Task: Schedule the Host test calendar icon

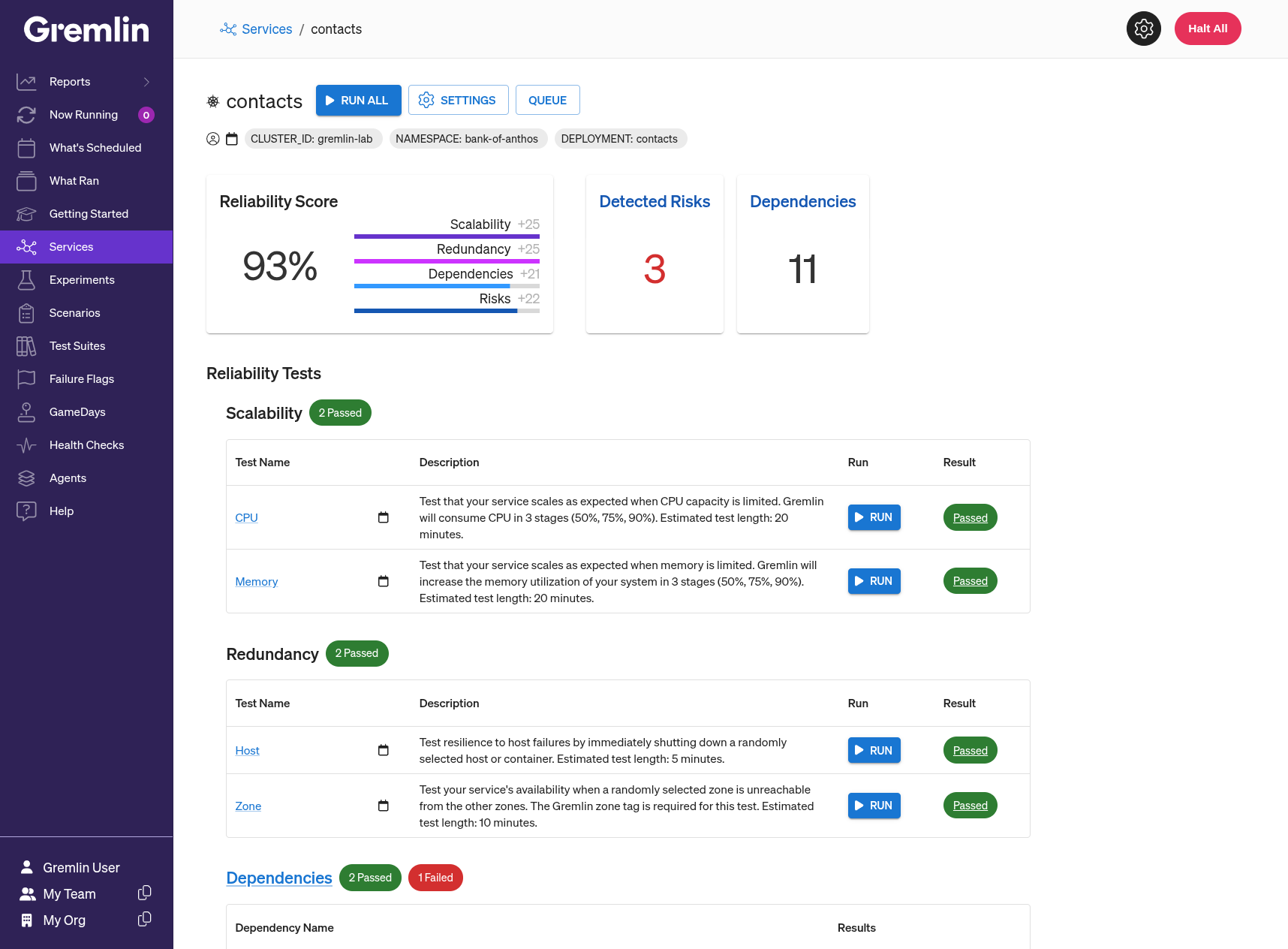Action: [384, 750]
